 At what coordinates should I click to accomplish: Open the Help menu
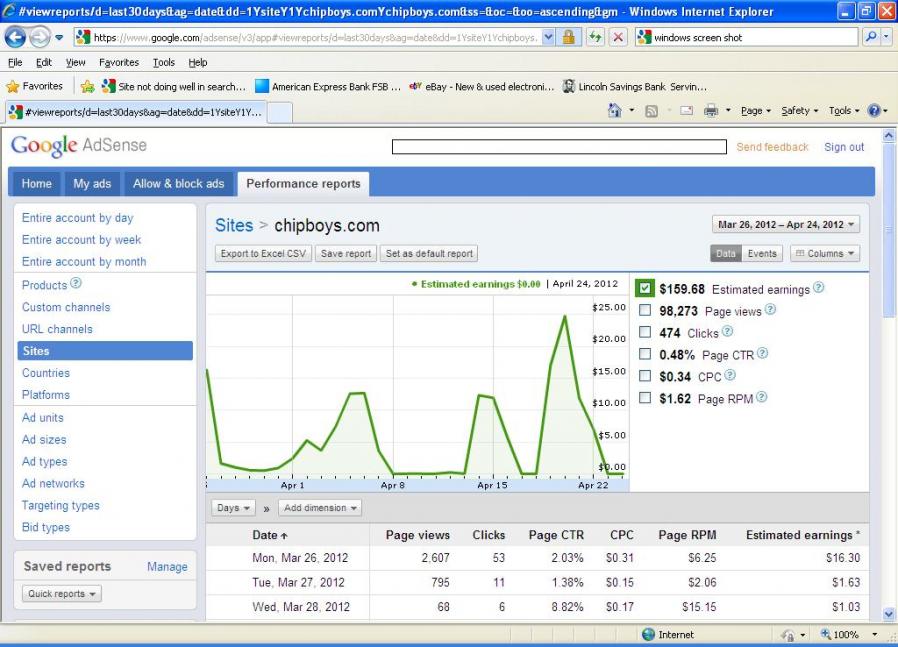tap(198, 62)
